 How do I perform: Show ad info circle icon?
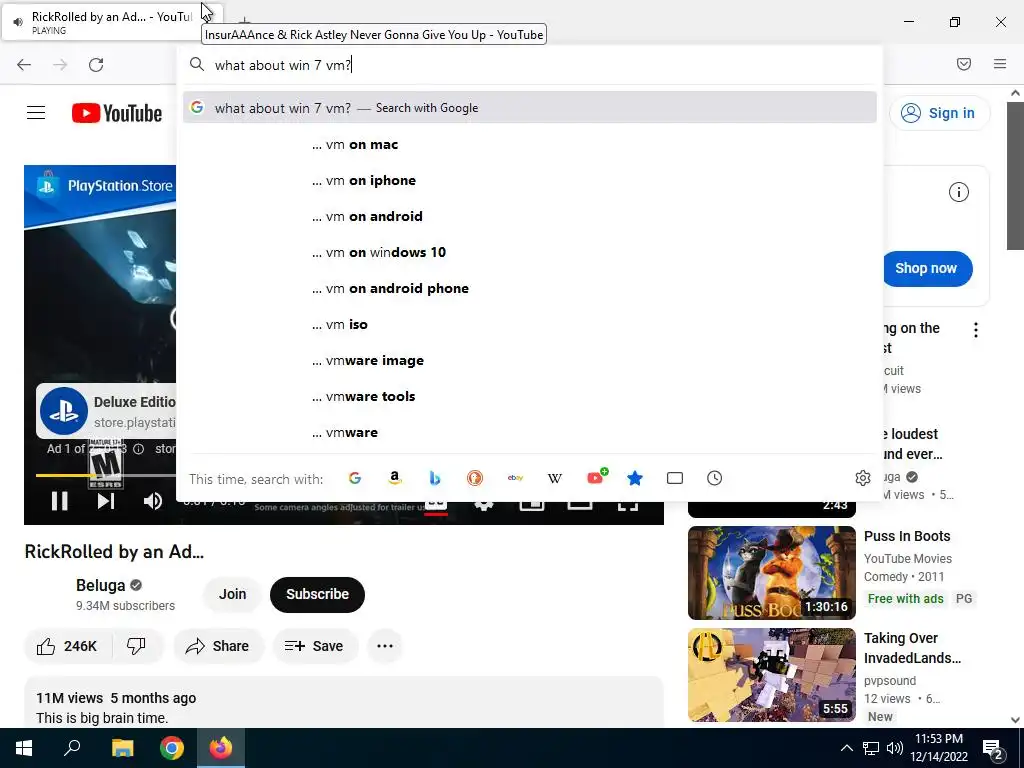pos(959,192)
